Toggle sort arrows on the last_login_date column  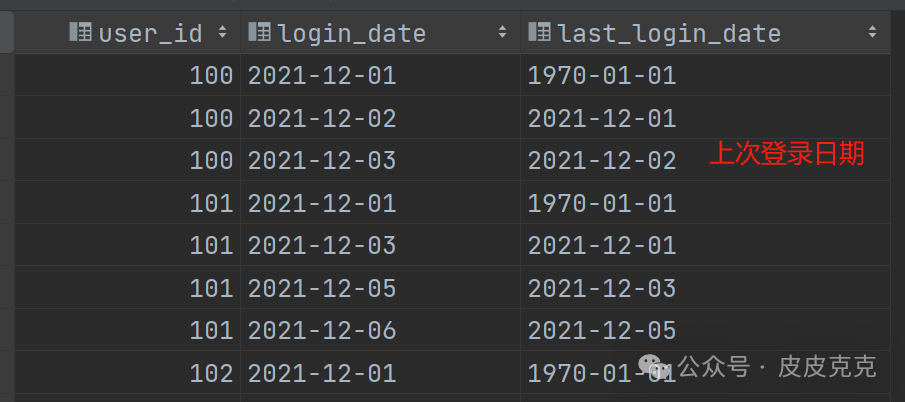point(872,32)
